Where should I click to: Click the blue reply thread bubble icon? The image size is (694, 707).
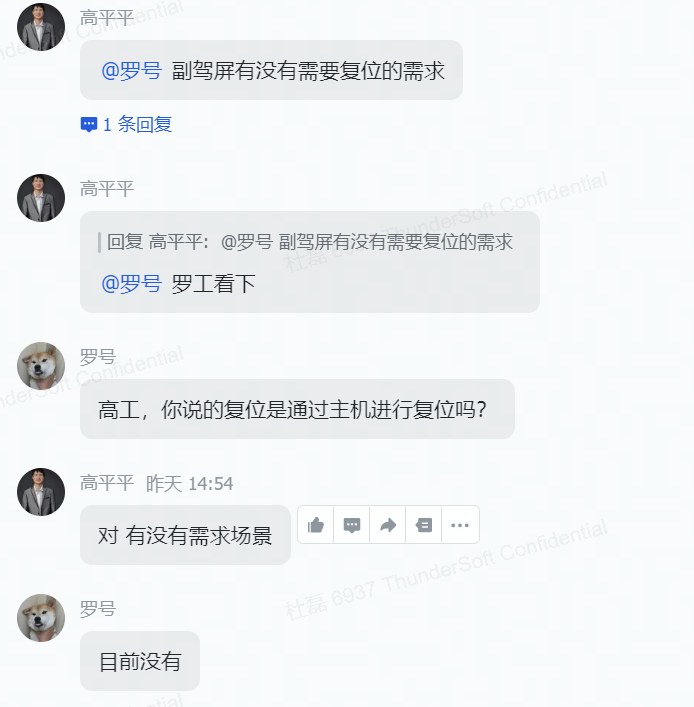pyautogui.click(x=89, y=124)
